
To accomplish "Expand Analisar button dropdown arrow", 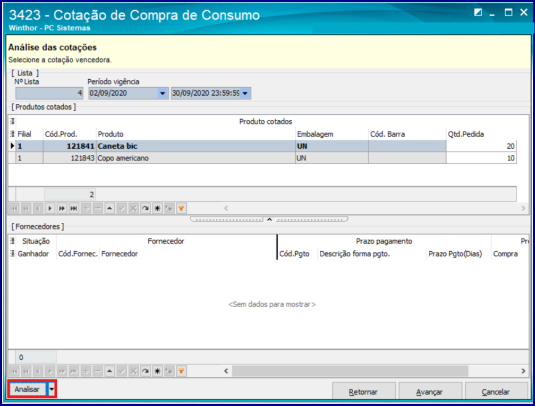I will [52, 389].
